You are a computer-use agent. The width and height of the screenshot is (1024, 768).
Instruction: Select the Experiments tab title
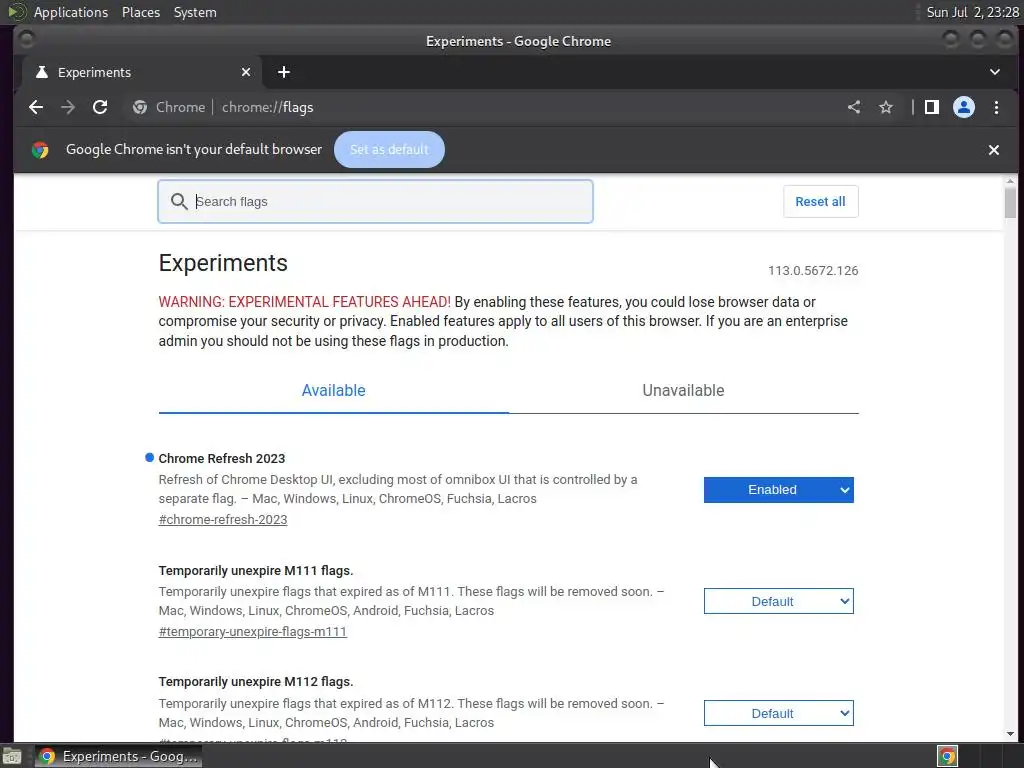94,72
